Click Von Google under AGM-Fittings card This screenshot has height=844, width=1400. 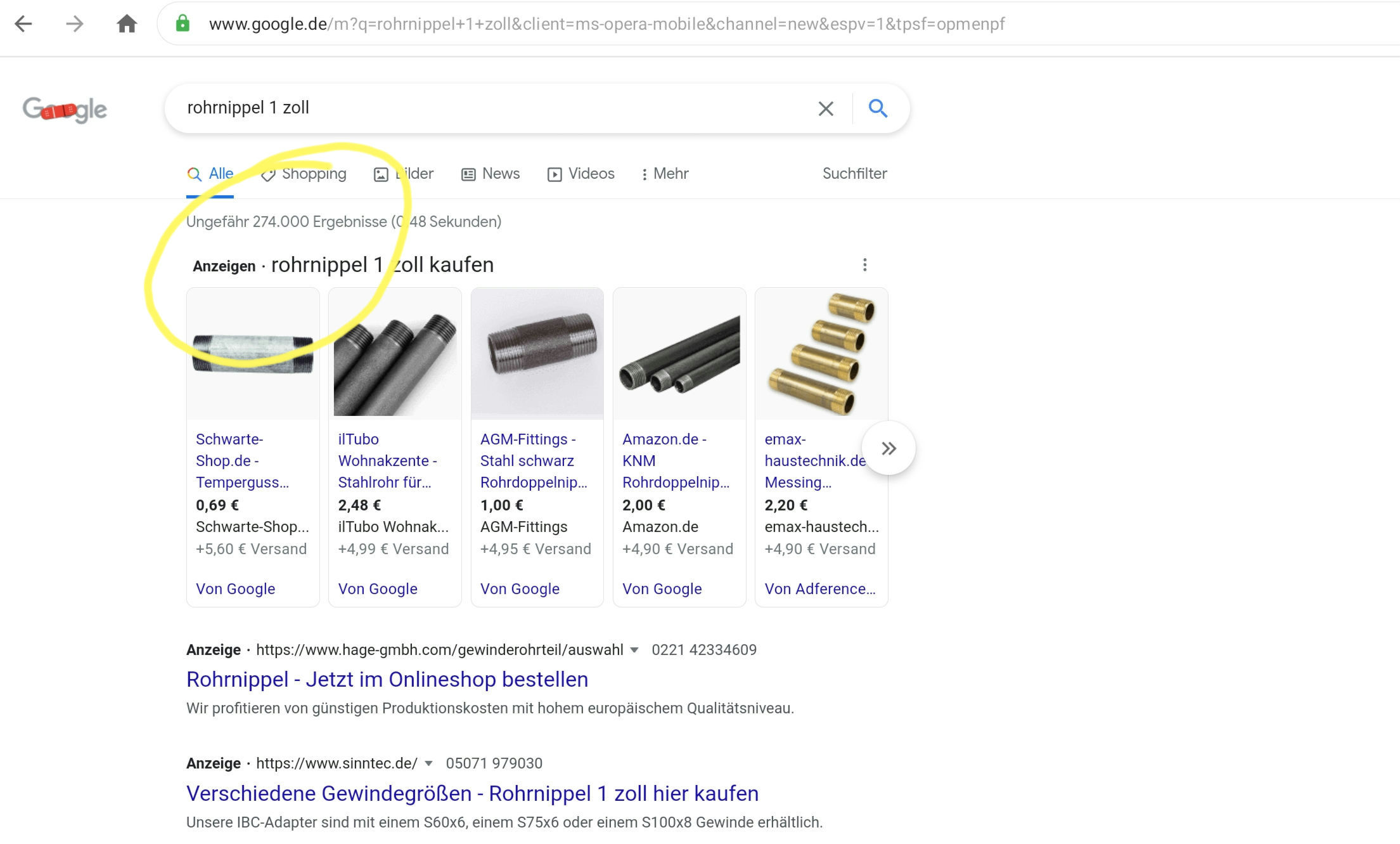[x=520, y=589]
